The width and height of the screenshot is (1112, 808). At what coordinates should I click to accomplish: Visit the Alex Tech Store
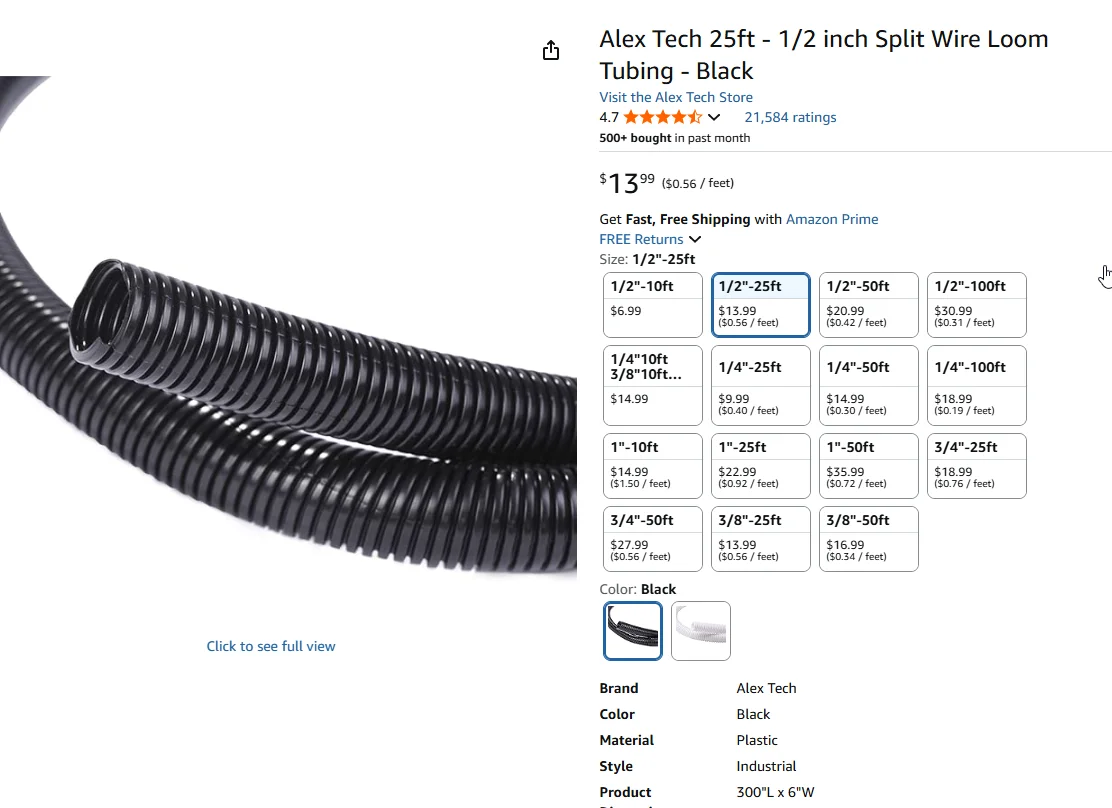click(x=676, y=97)
